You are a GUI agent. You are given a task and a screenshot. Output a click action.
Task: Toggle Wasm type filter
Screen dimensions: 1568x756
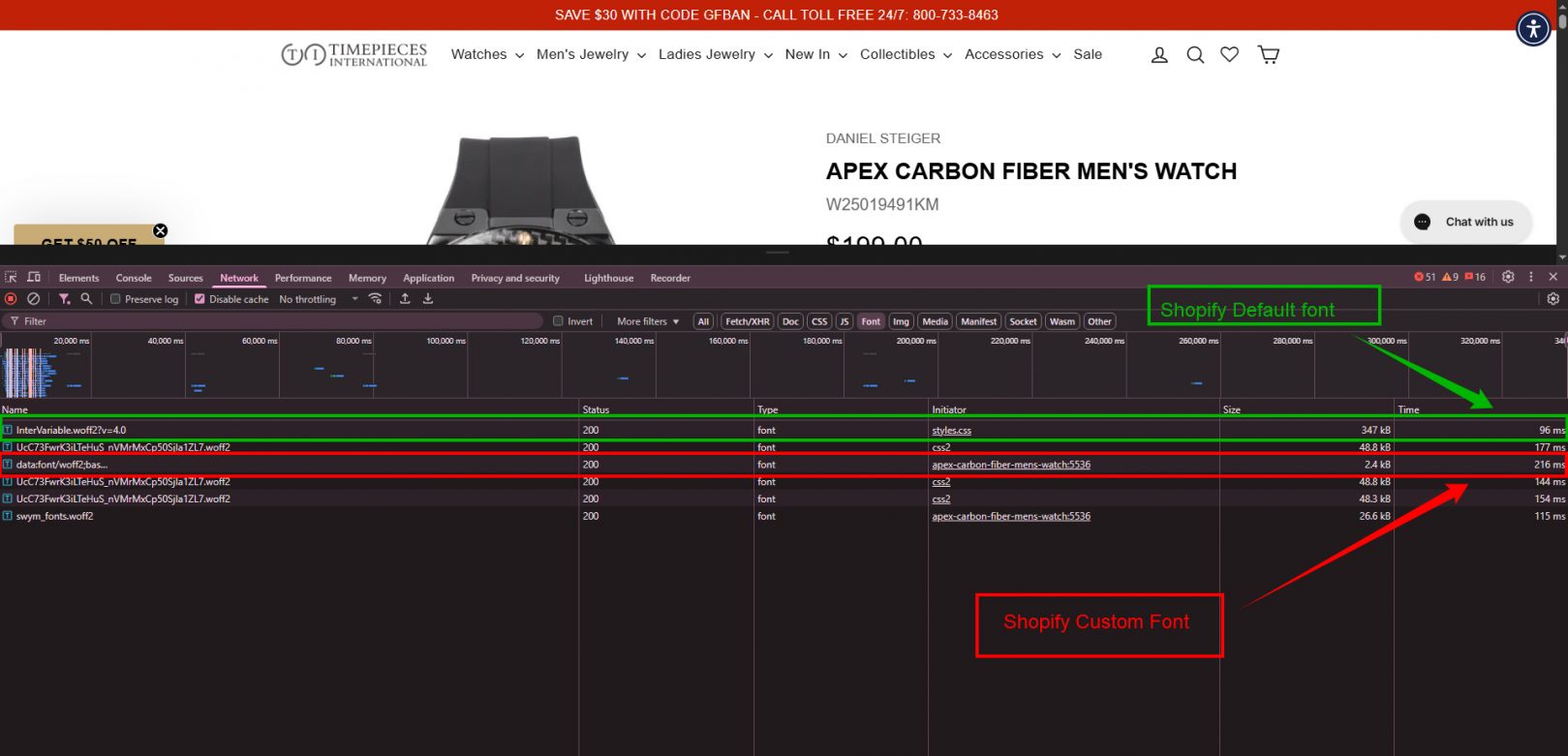coord(1061,321)
